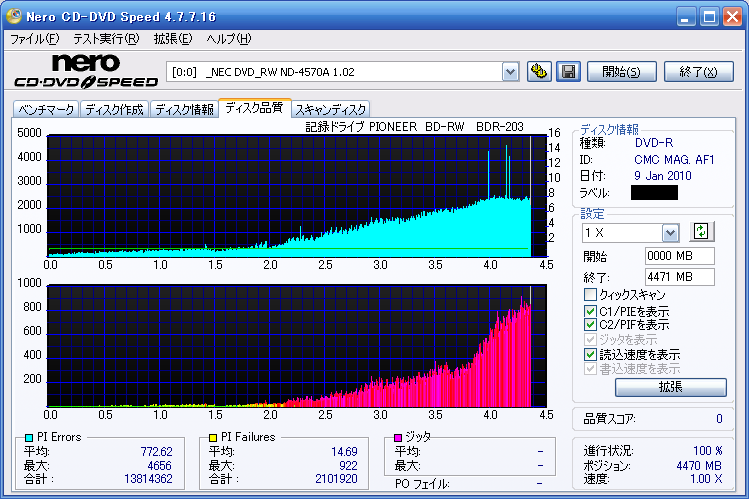Click the ポジション value 4470 MB
The image size is (749, 499).
[699, 466]
